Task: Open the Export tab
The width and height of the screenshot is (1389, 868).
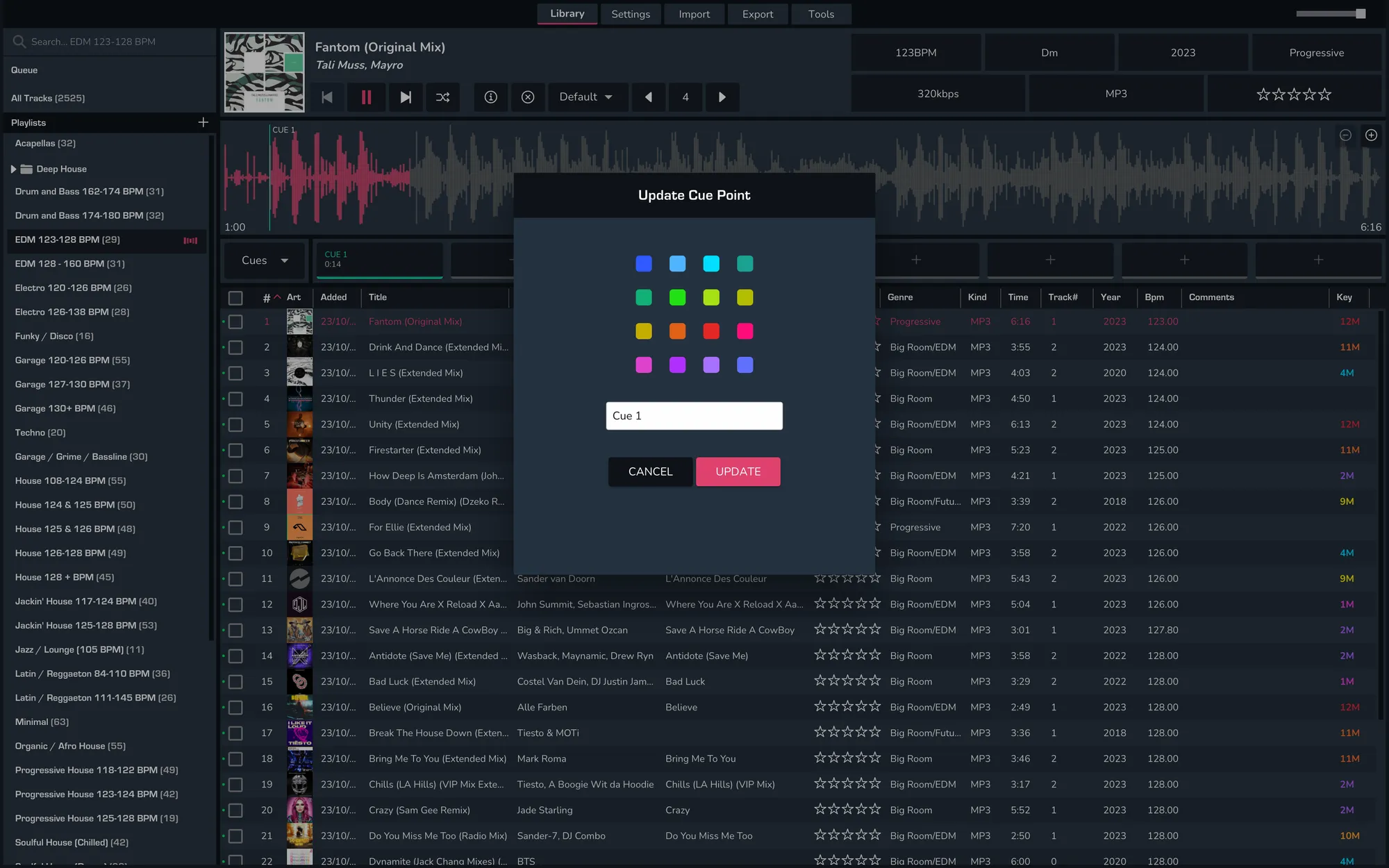Action: (x=757, y=14)
